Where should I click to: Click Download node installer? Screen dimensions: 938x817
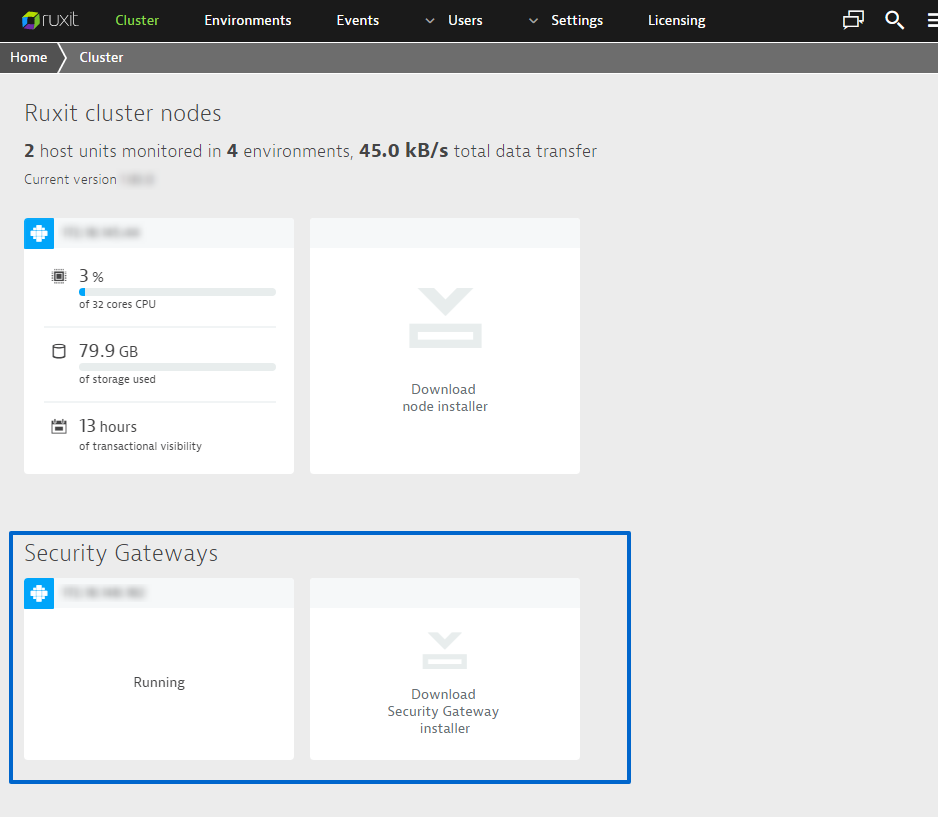pyautogui.click(x=444, y=398)
